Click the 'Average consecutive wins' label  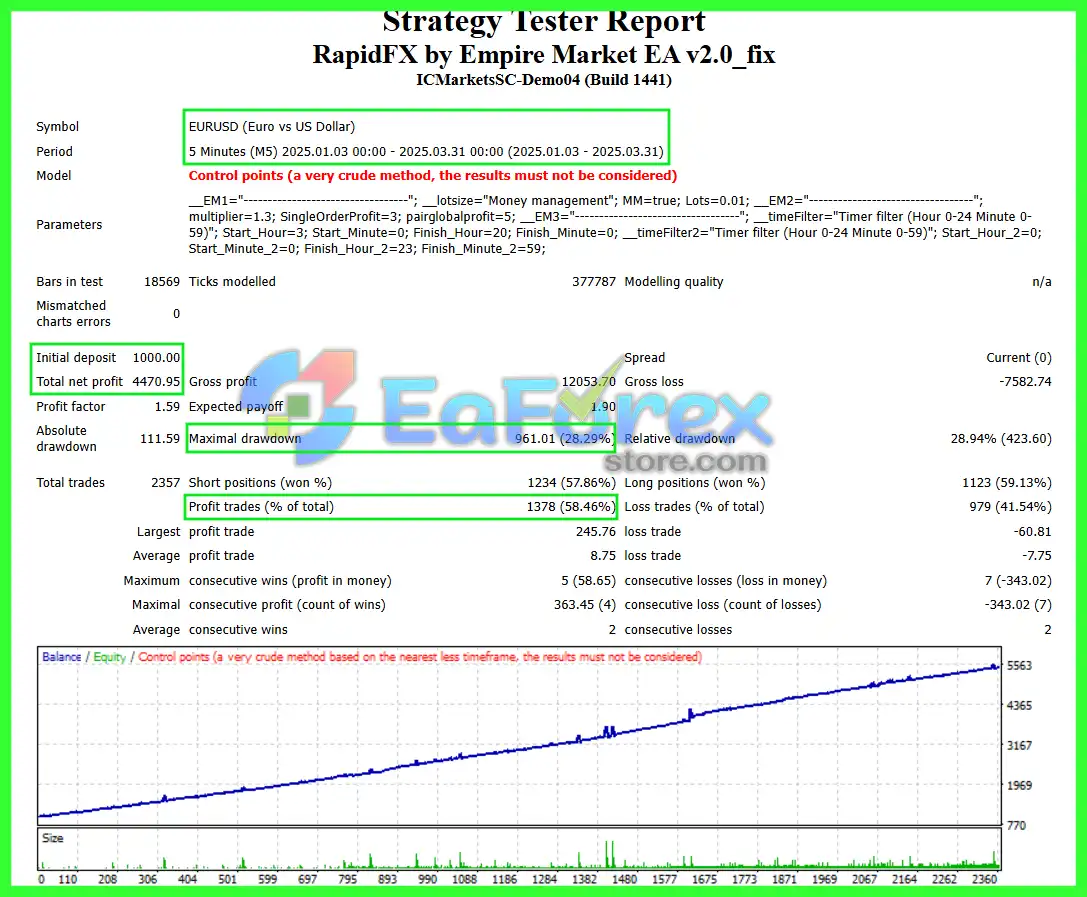(x=210, y=630)
